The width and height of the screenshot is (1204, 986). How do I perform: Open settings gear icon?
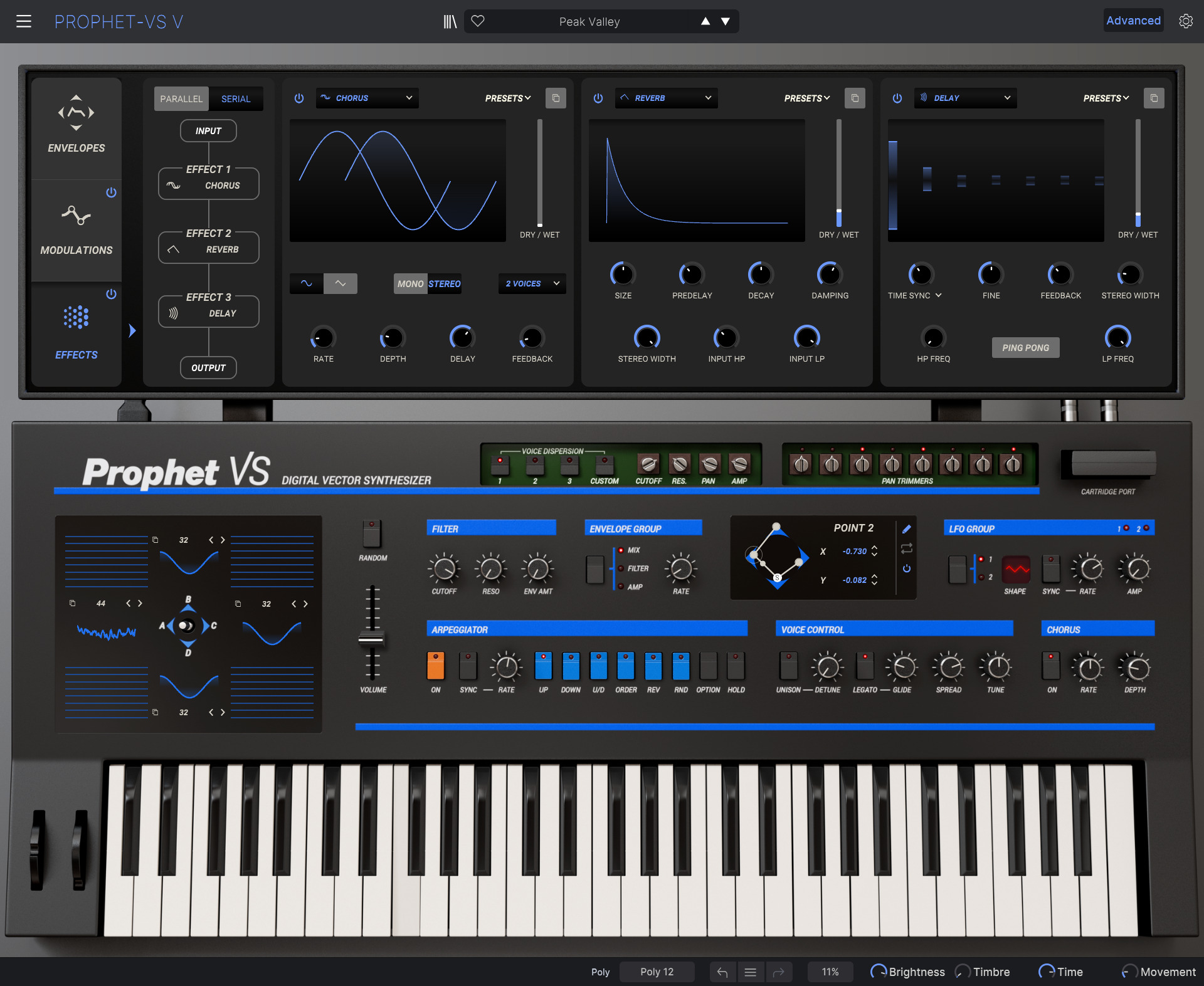(x=1186, y=21)
